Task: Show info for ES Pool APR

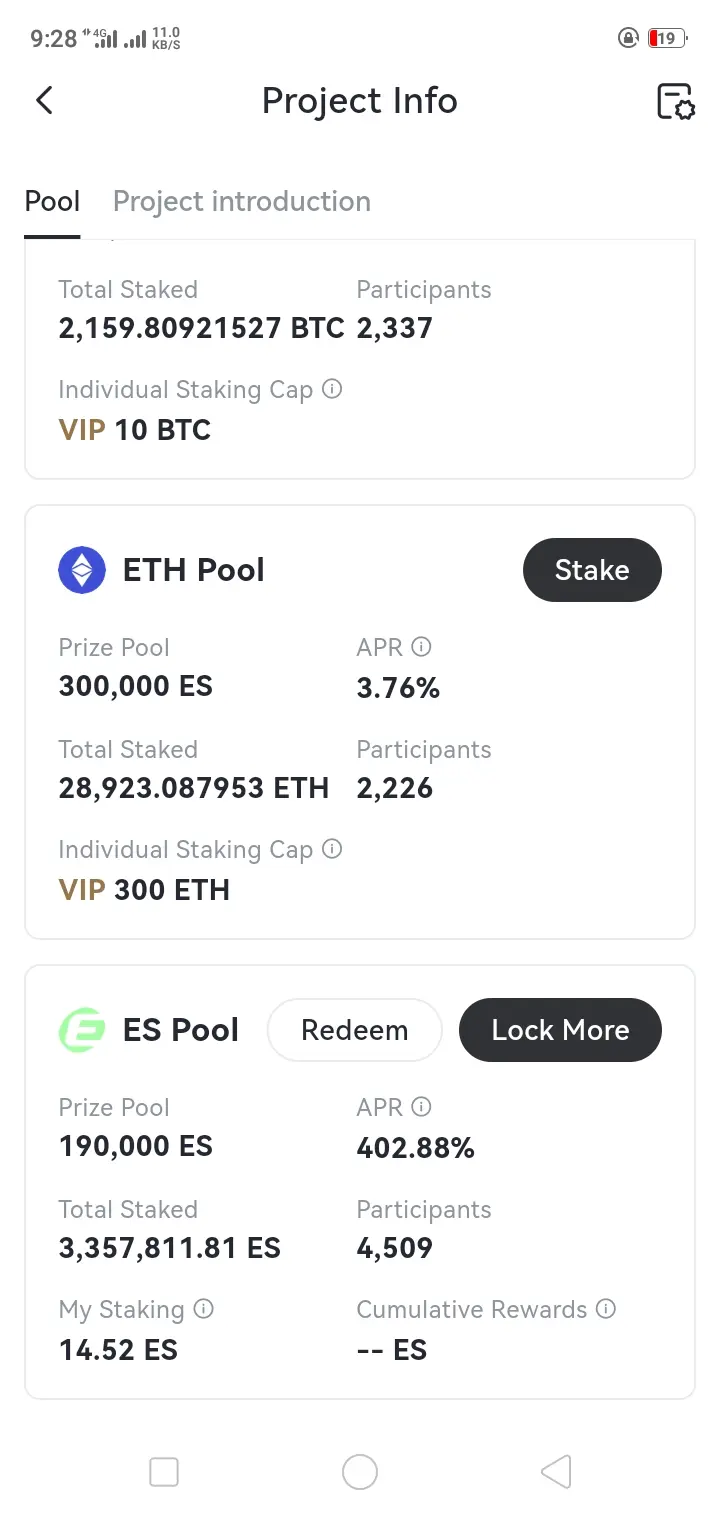Action: pos(422,1107)
